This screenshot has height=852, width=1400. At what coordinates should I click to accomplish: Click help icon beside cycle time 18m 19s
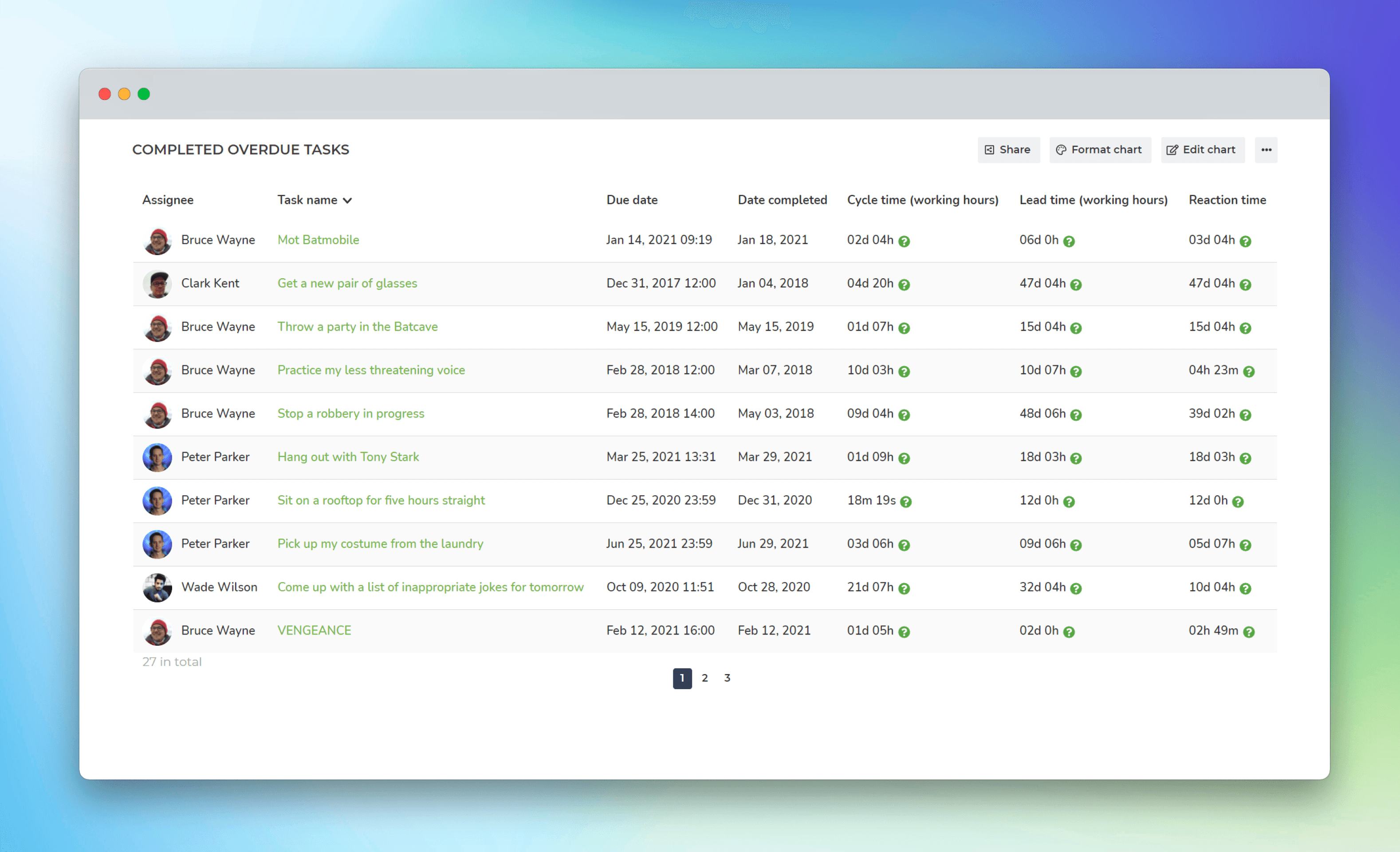tap(906, 502)
